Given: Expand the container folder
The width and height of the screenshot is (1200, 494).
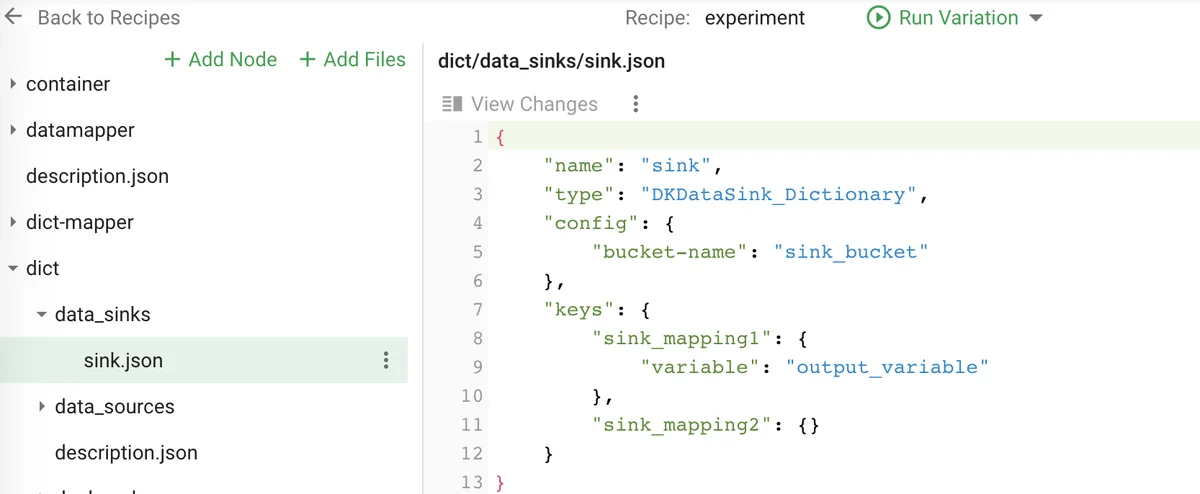Looking at the screenshot, I should click(13, 84).
